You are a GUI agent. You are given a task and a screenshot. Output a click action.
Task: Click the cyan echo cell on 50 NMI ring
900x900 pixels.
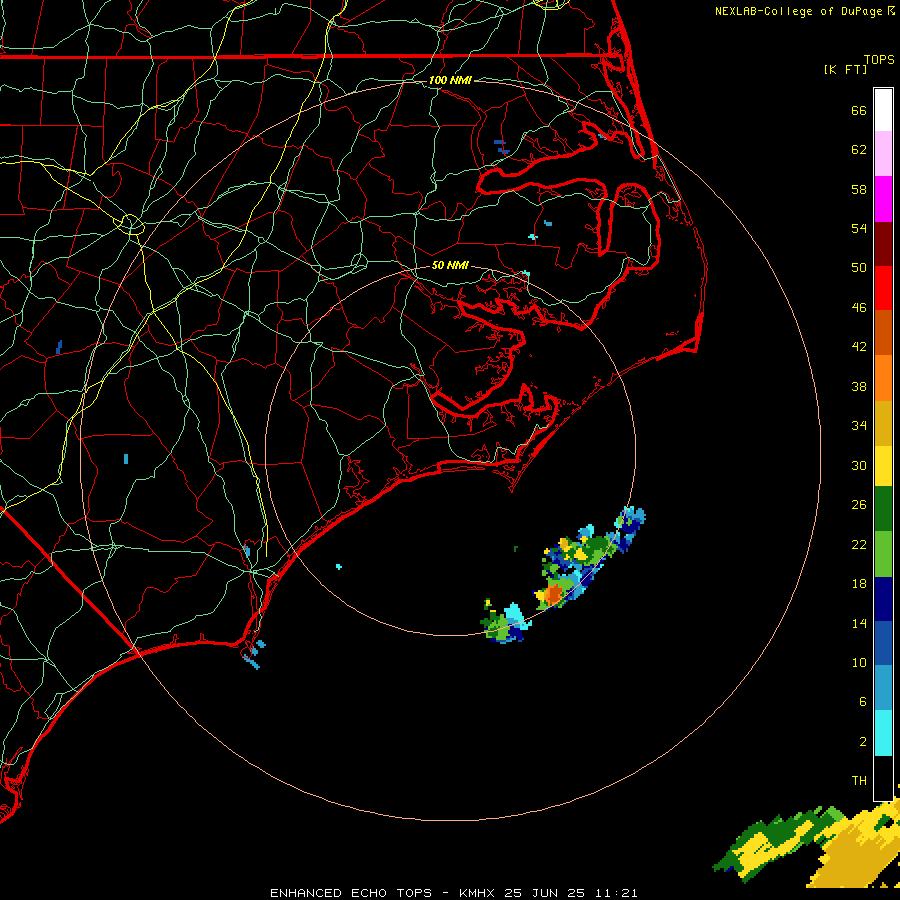pyautogui.click(x=514, y=617)
